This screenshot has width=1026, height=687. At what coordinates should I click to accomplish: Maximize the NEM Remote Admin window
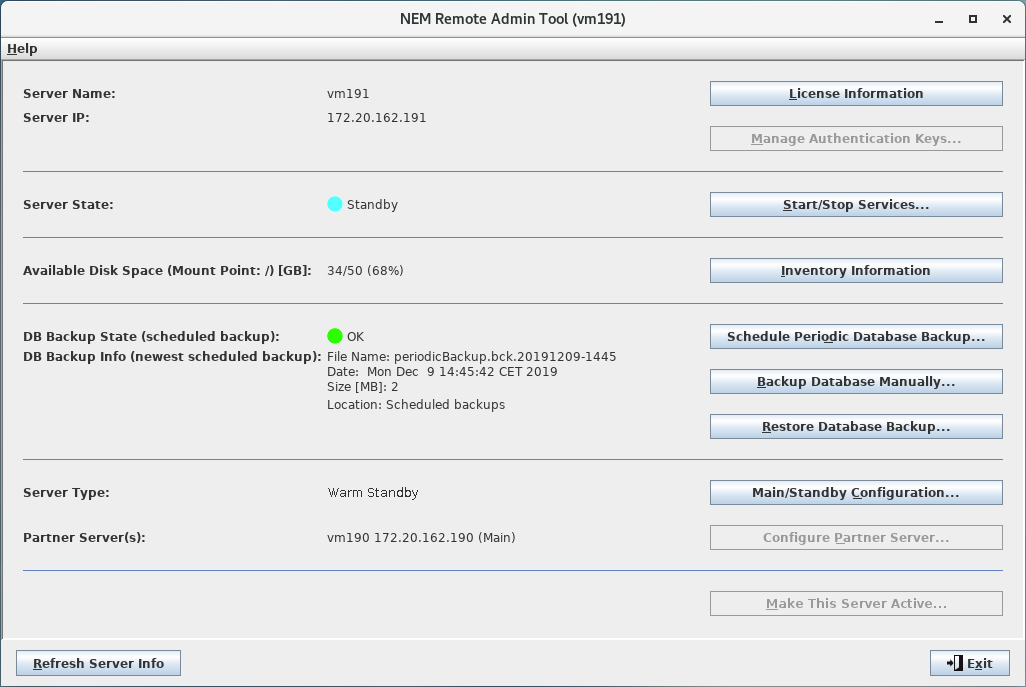pyautogui.click(x=972, y=19)
